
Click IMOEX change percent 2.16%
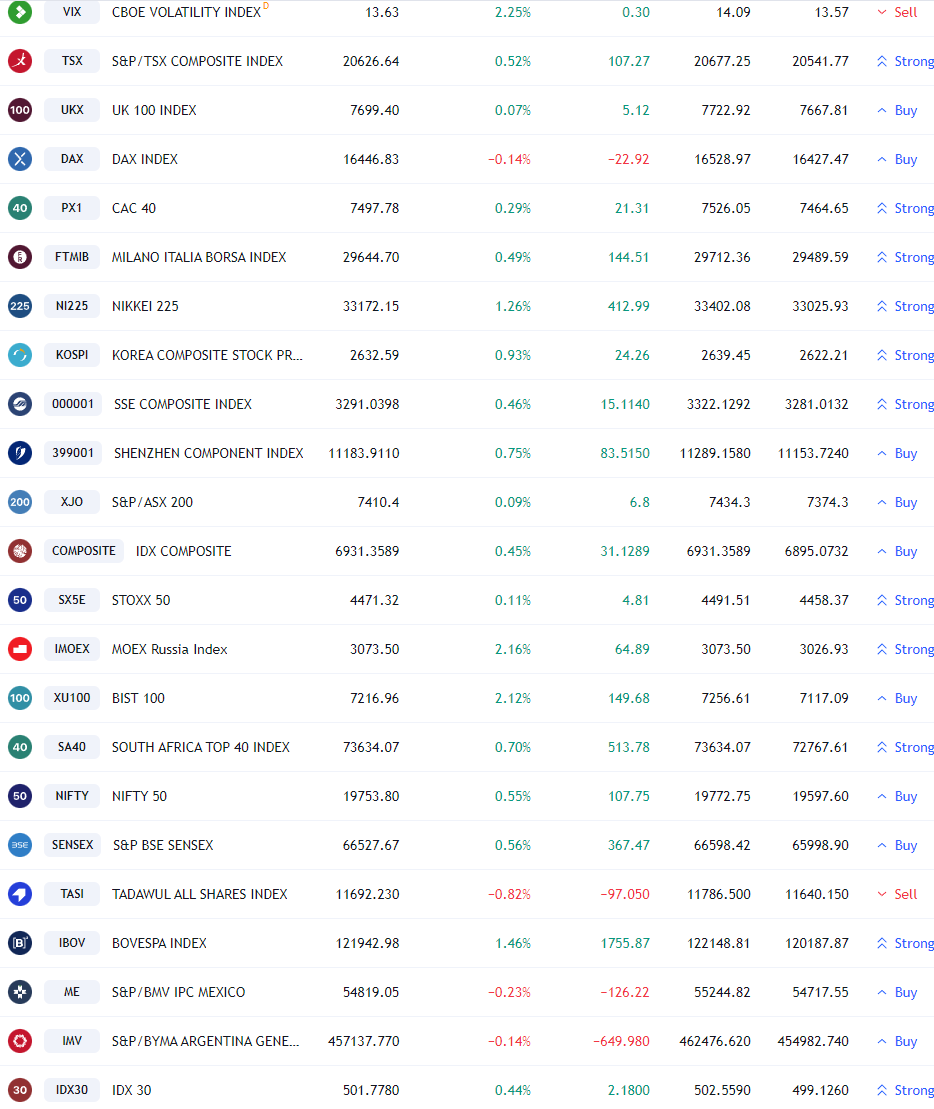(513, 649)
